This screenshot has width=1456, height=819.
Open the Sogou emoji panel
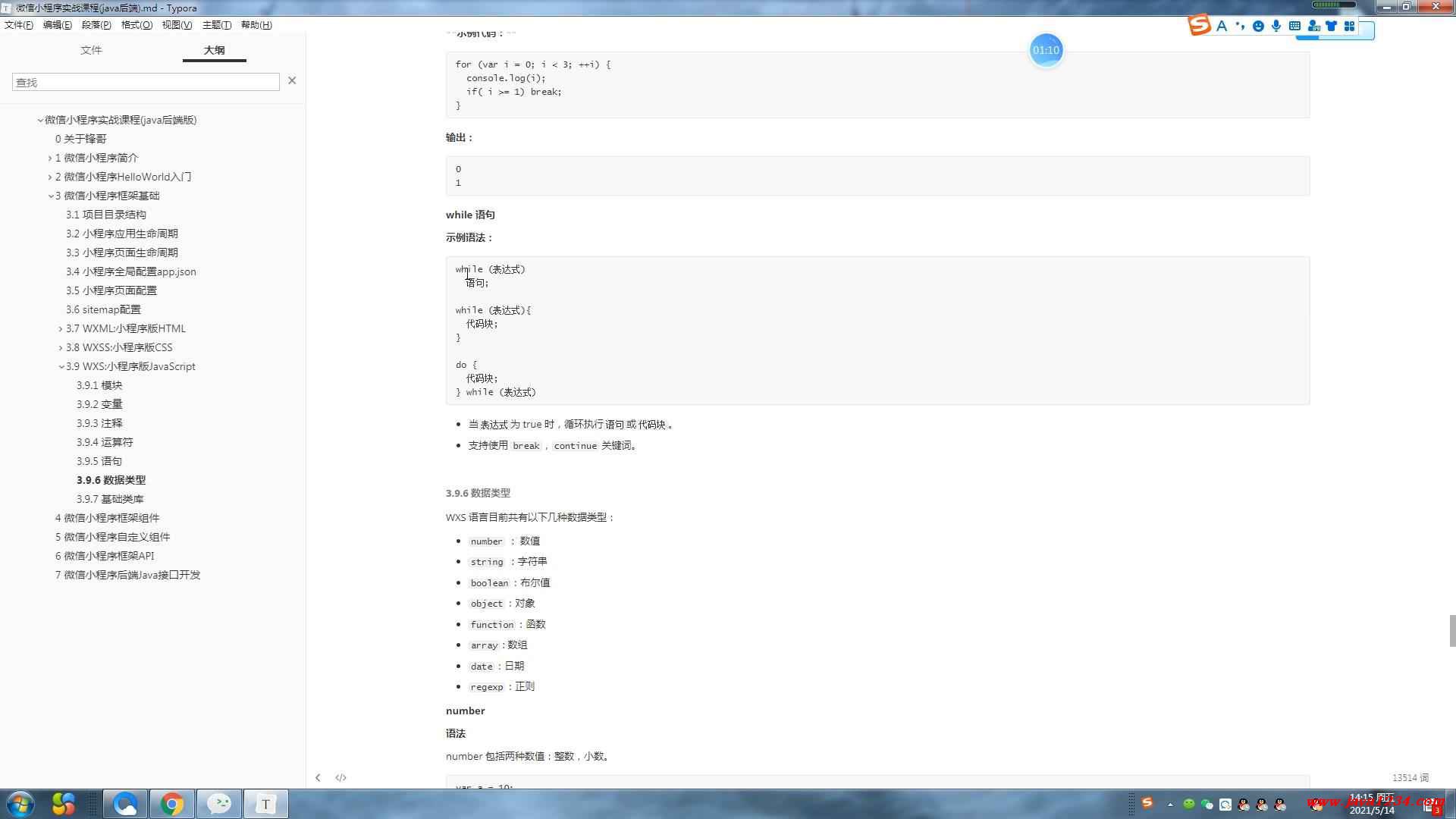point(1258,26)
